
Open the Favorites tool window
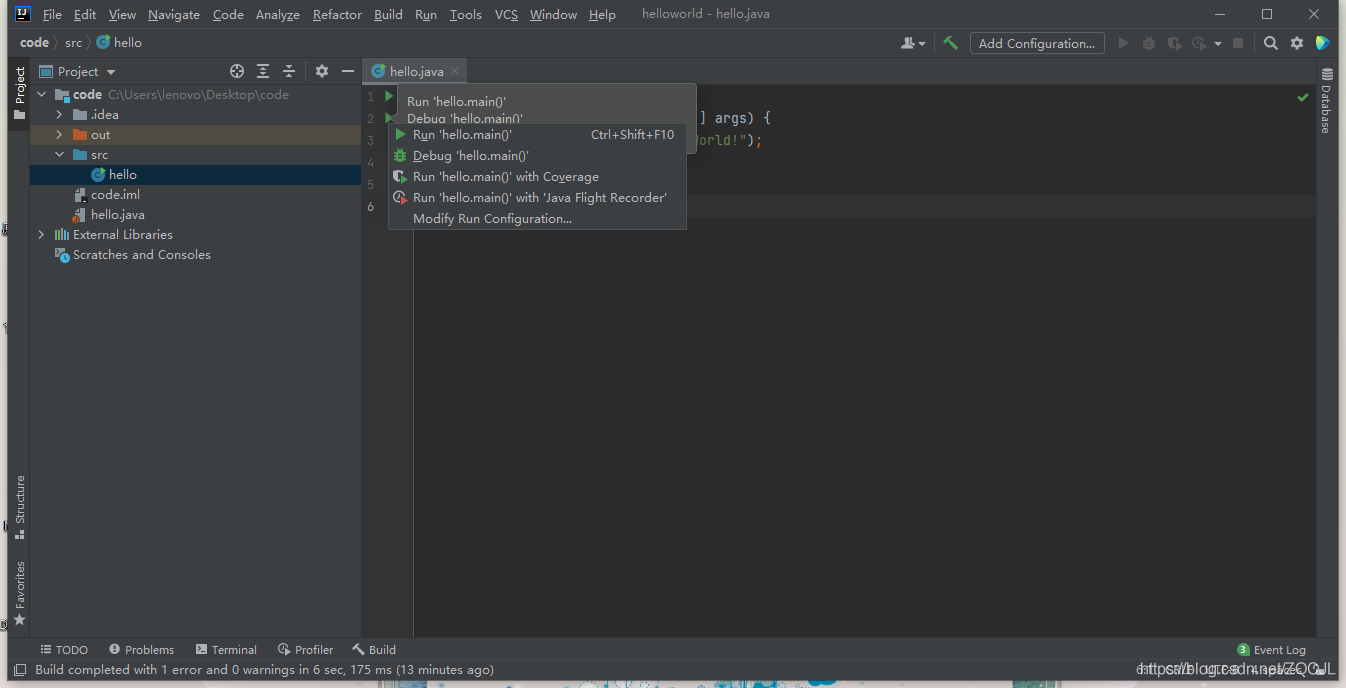pos(20,593)
